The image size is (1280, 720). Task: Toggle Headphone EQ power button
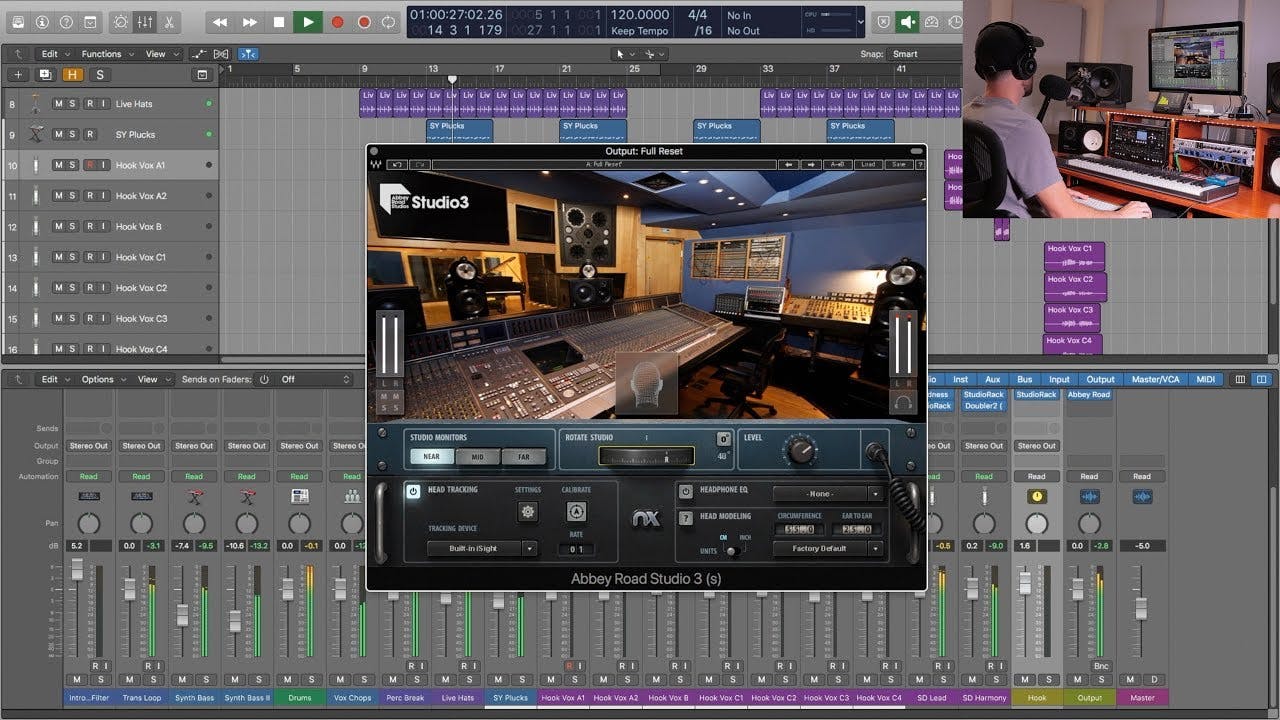click(685, 491)
